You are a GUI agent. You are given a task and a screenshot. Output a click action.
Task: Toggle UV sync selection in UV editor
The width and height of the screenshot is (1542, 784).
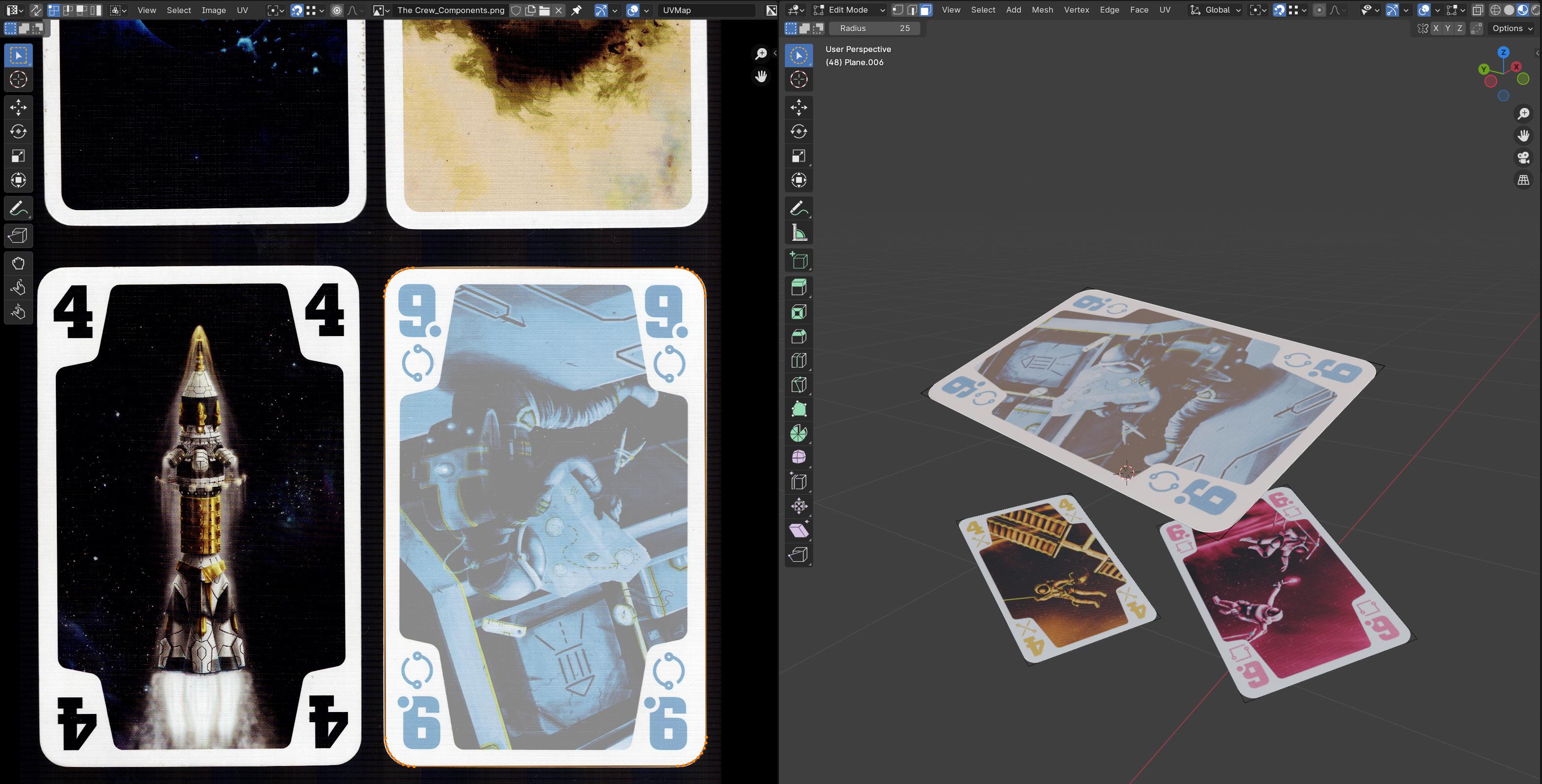(x=36, y=10)
